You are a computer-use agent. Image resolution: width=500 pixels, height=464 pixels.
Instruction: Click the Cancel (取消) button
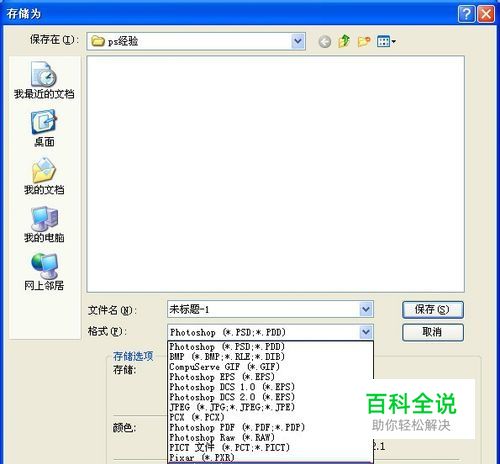pos(433,332)
